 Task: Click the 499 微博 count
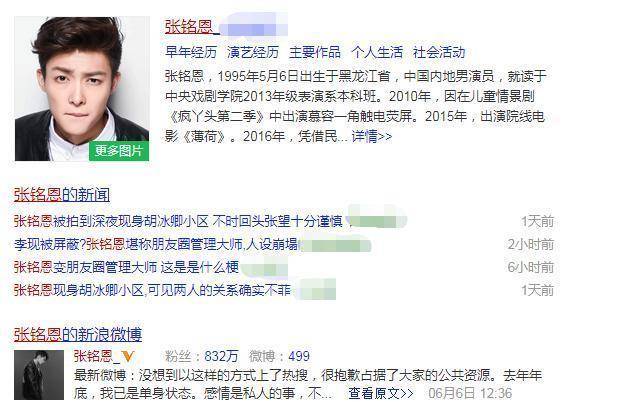click(x=299, y=356)
